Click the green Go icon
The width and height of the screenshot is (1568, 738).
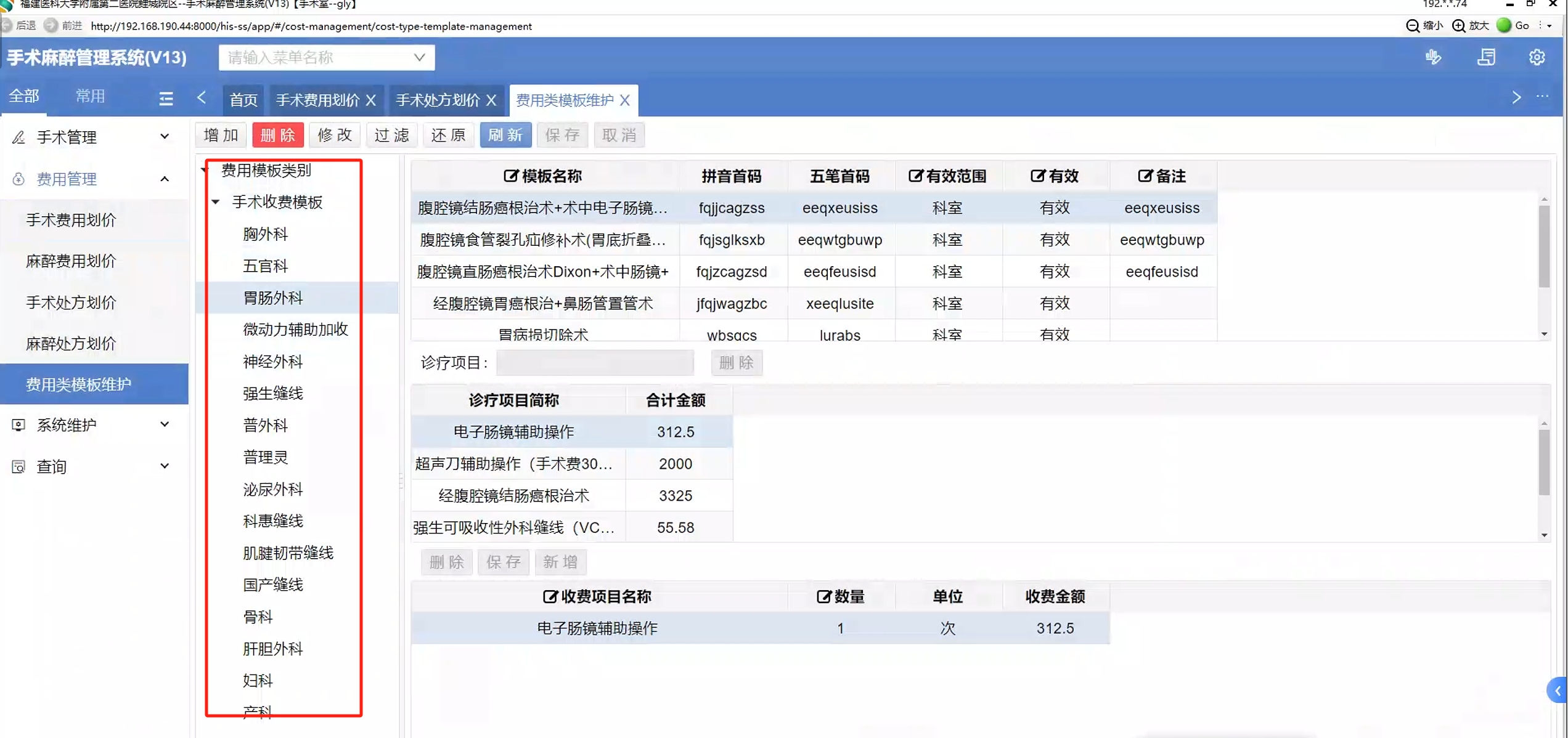click(1504, 25)
